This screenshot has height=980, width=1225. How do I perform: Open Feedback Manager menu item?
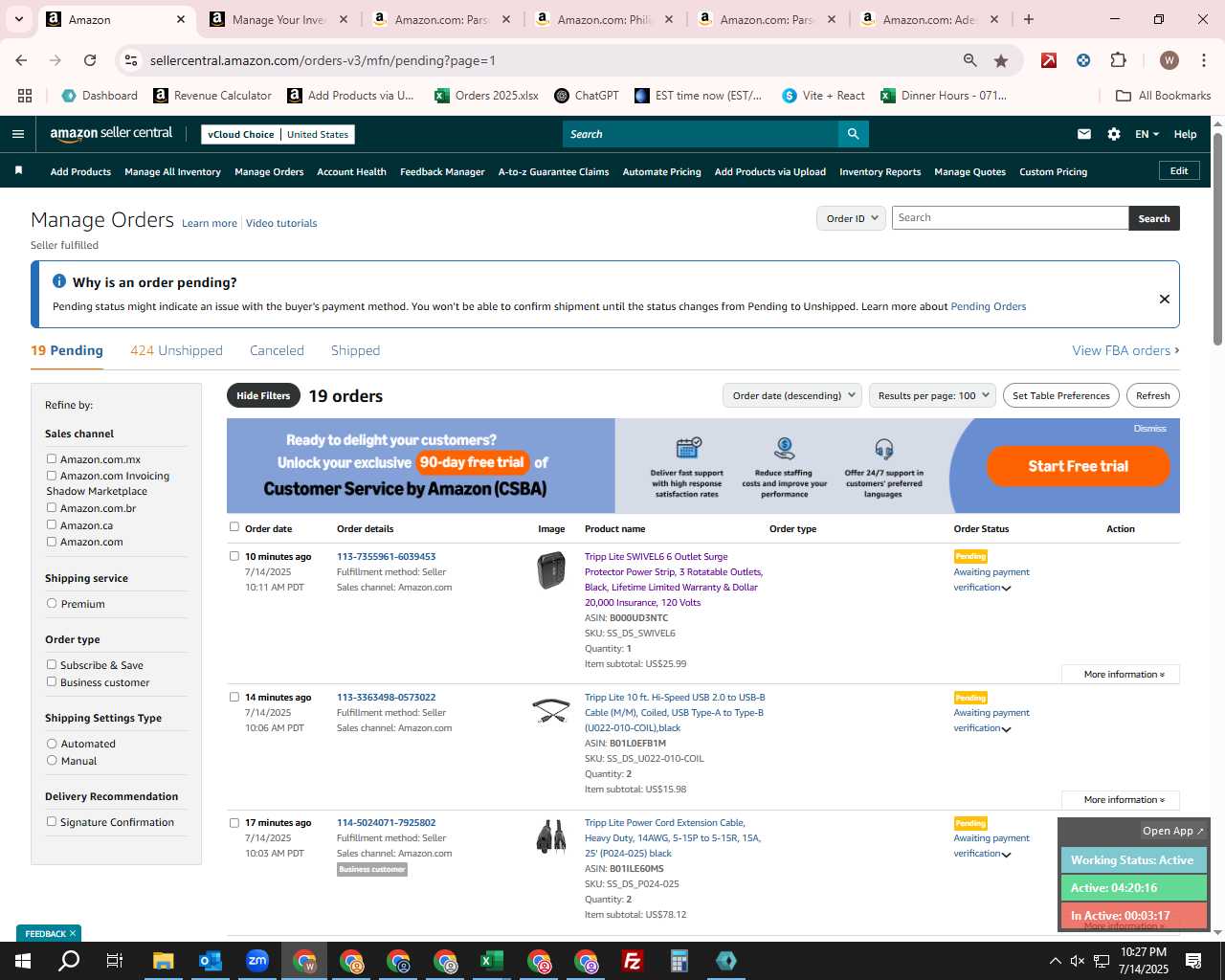tap(442, 171)
